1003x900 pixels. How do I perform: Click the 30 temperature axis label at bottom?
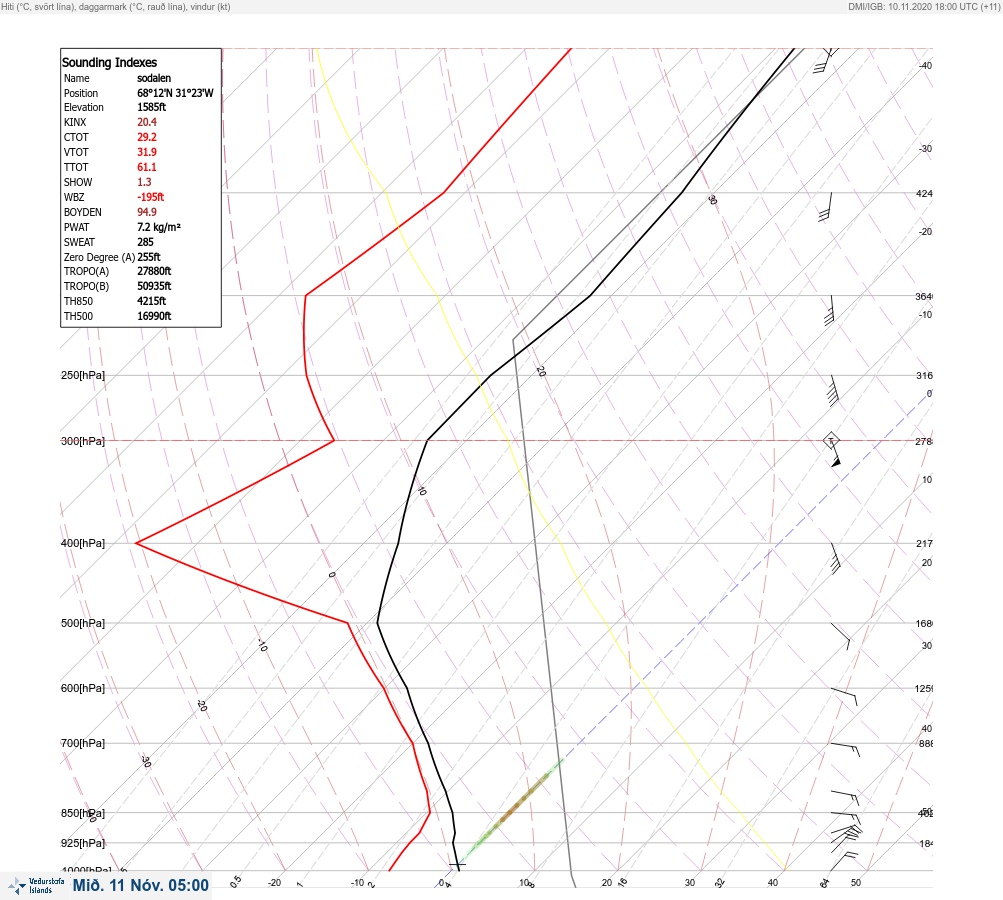(x=690, y=883)
